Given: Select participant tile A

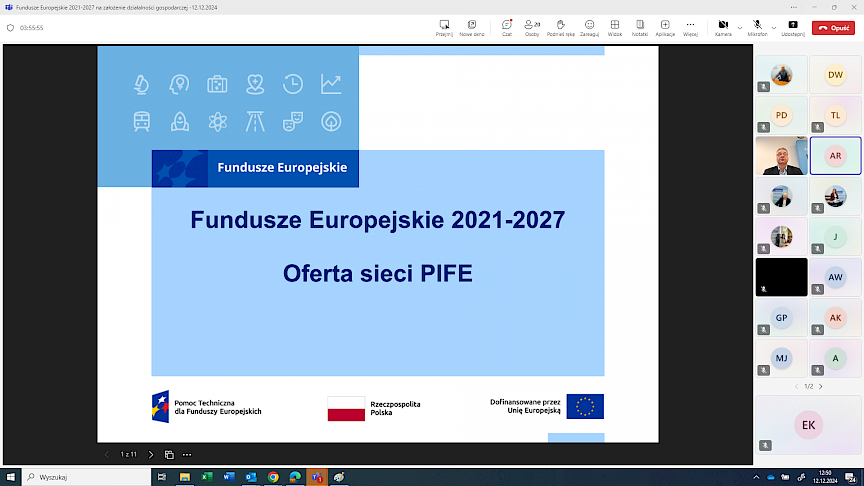Looking at the screenshot, I should (835, 358).
